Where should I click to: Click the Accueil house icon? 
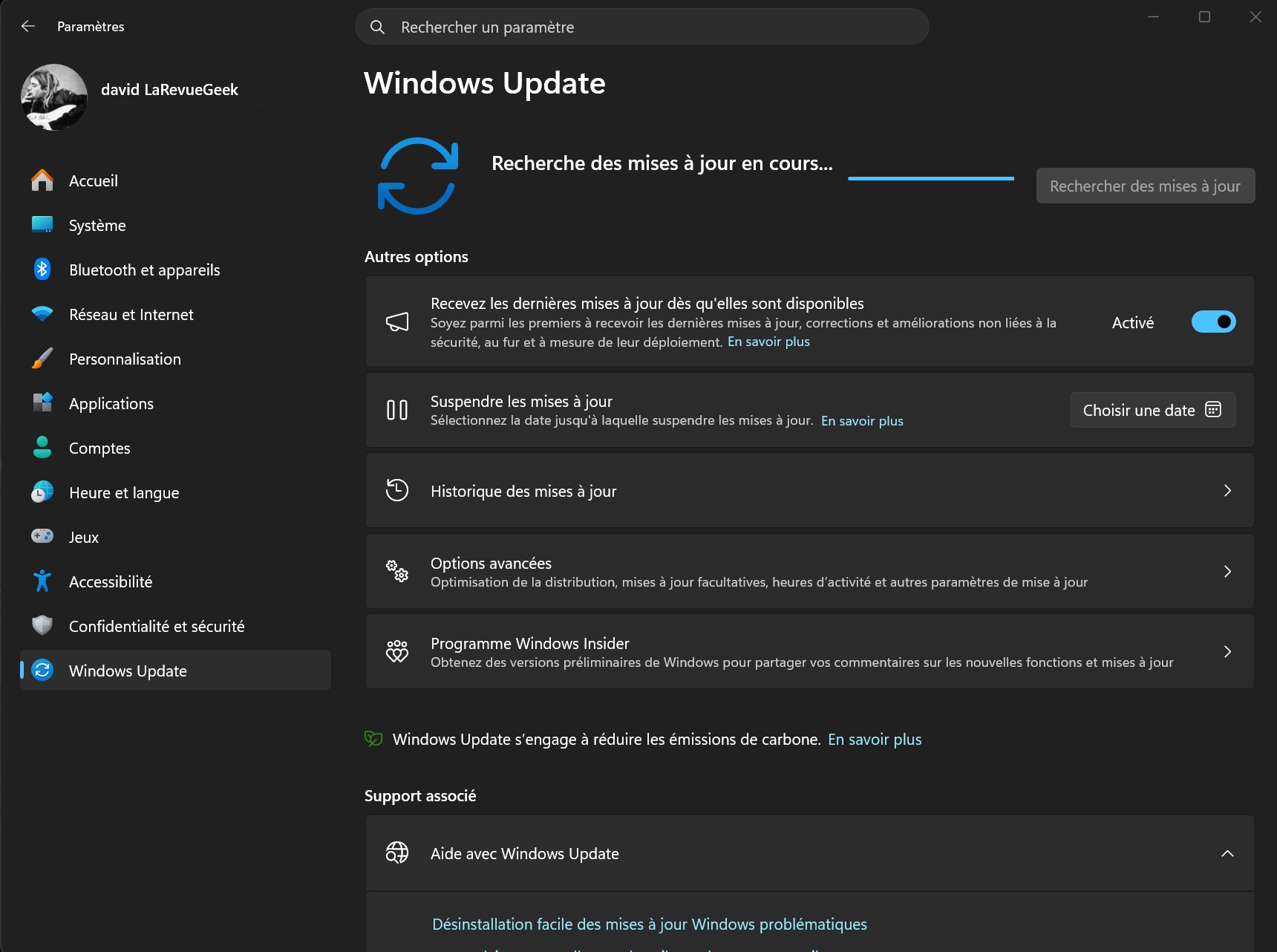click(x=42, y=180)
